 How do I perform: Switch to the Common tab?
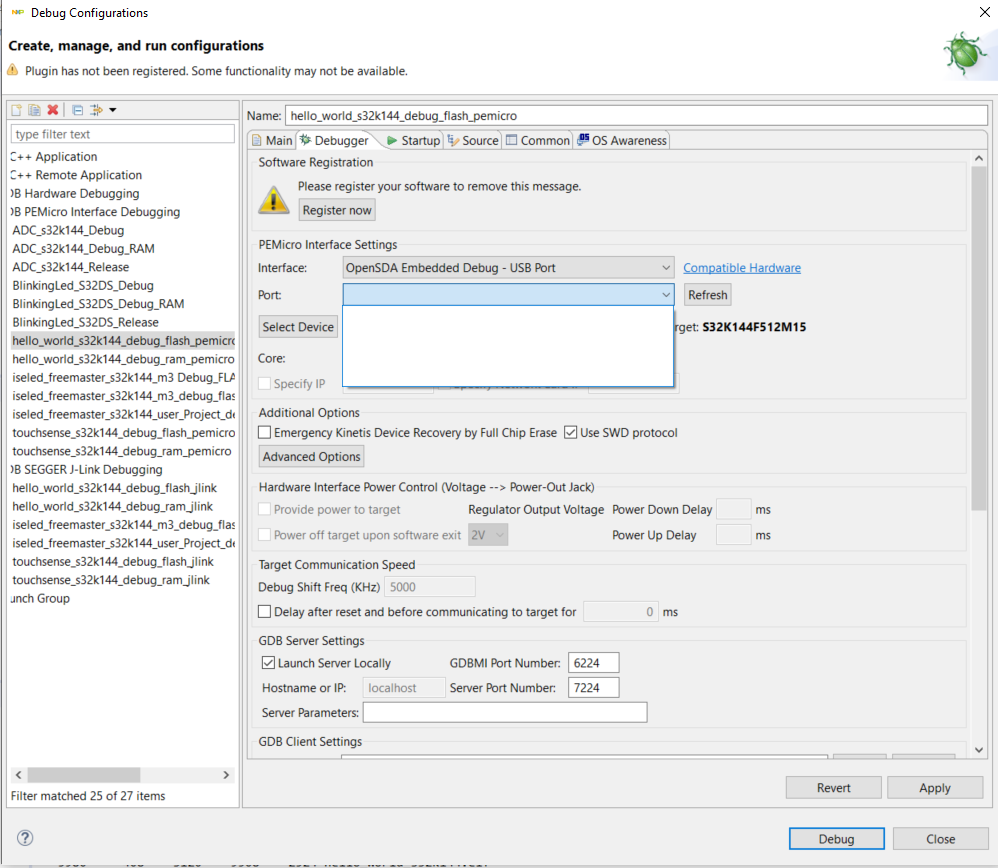coord(538,141)
